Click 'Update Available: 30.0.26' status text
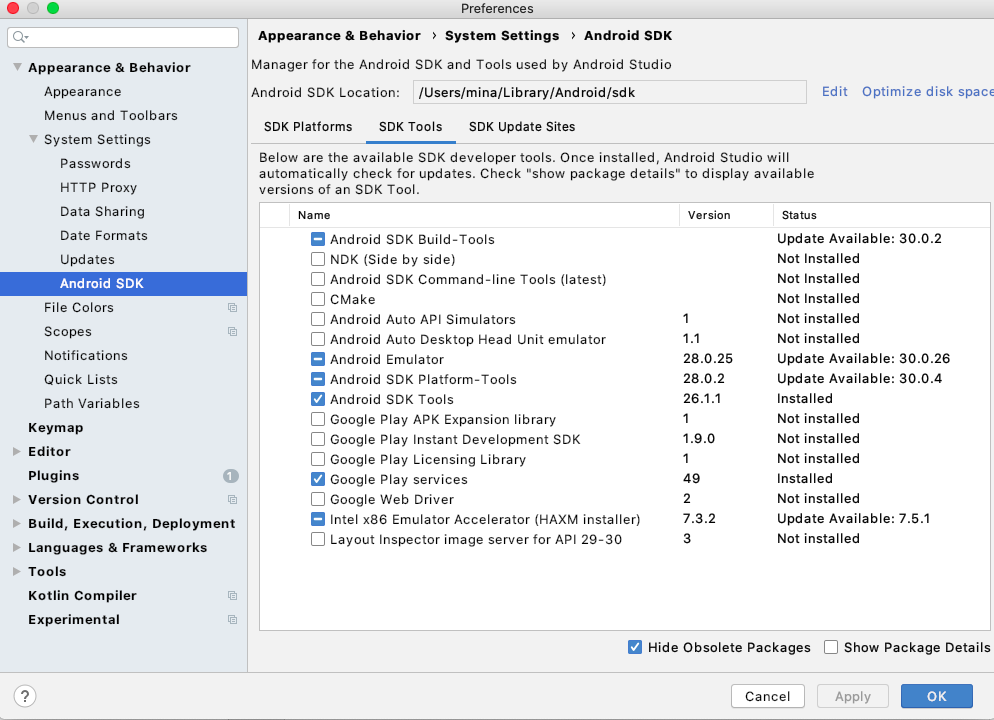 863,359
